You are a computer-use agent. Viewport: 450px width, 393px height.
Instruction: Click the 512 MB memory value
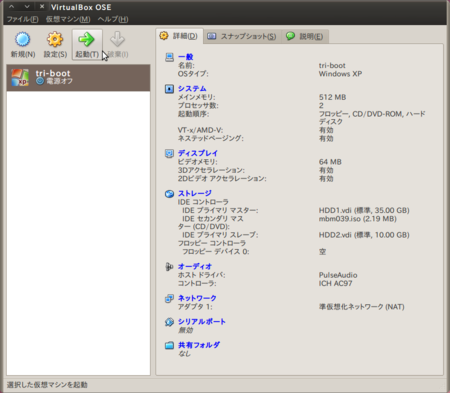click(332, 97)
